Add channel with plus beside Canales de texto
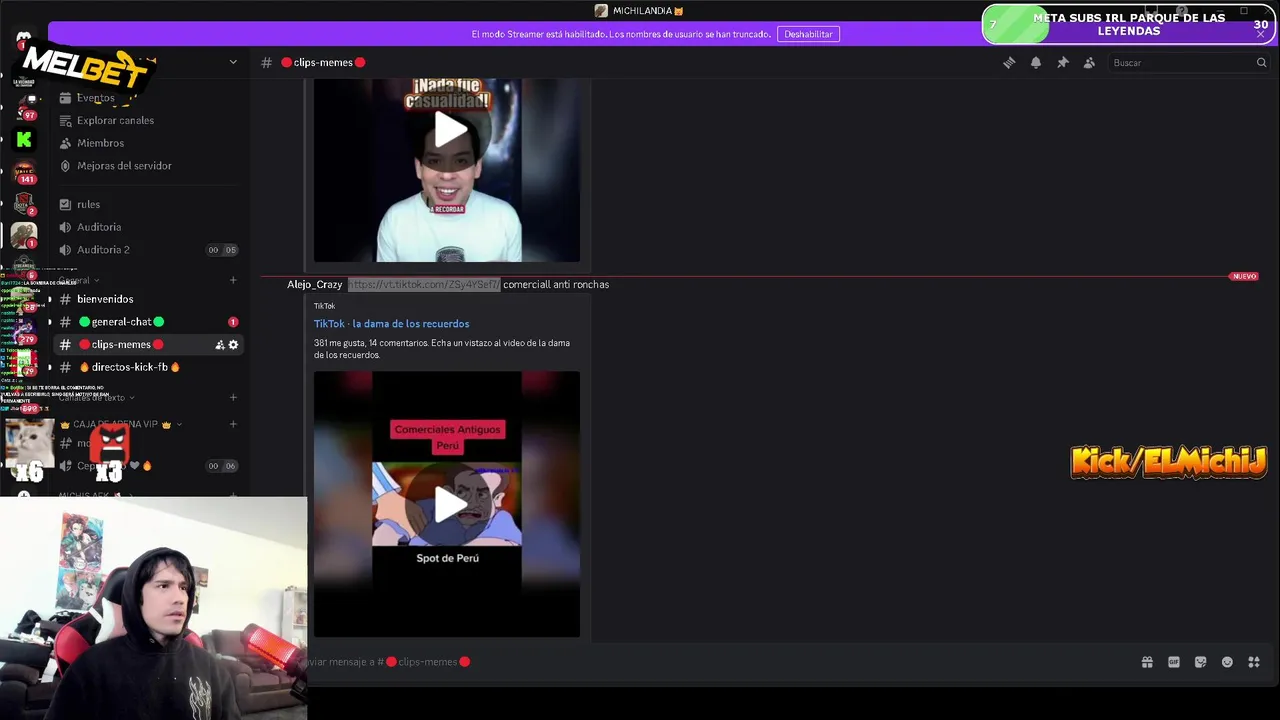This screenshot has height=720, width=1280. tap(233, 397)
